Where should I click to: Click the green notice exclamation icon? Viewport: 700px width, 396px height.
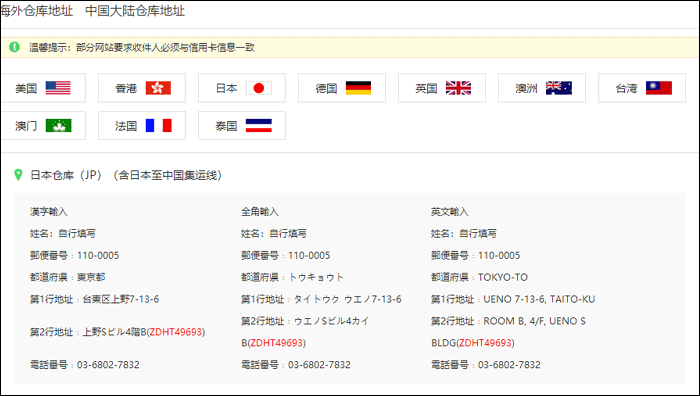[14, 47]
